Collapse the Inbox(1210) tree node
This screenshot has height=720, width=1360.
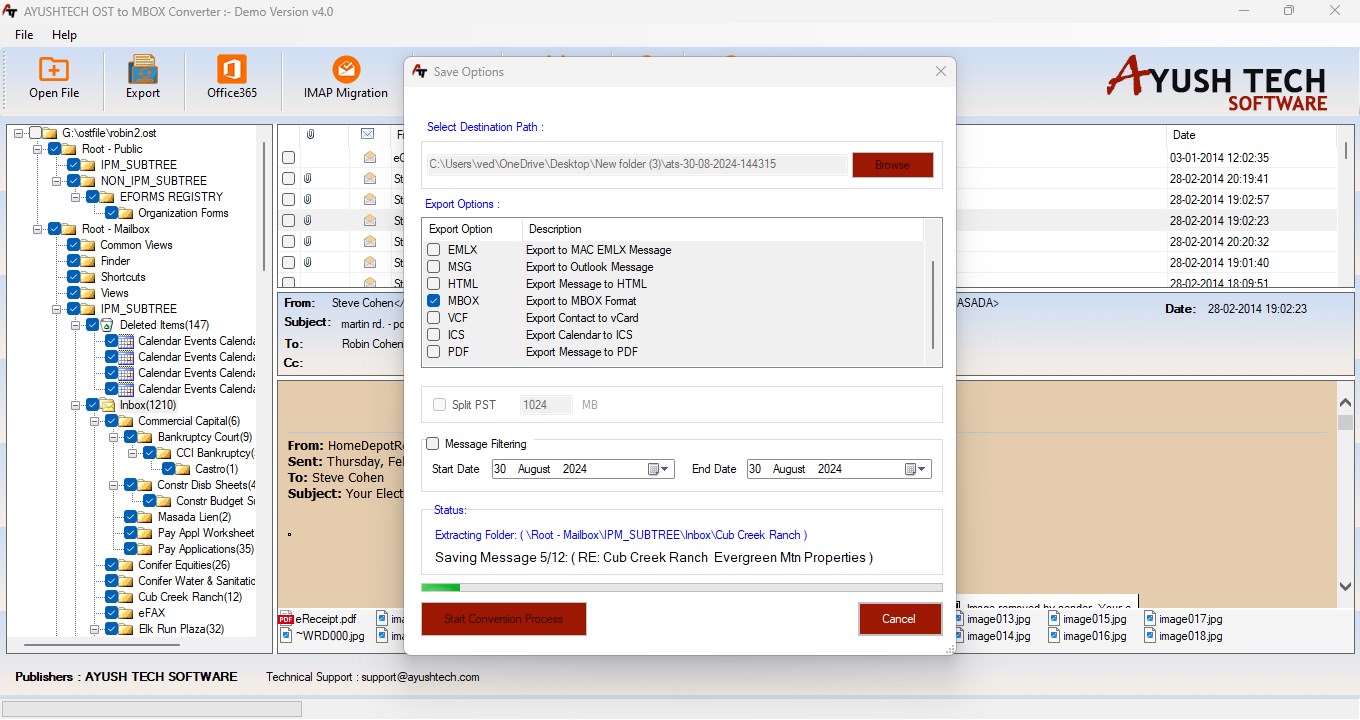[76, 405]
